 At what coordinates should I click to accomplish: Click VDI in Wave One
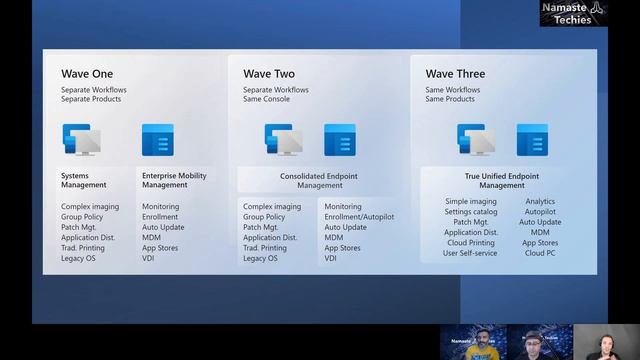(x=148, y=258)
